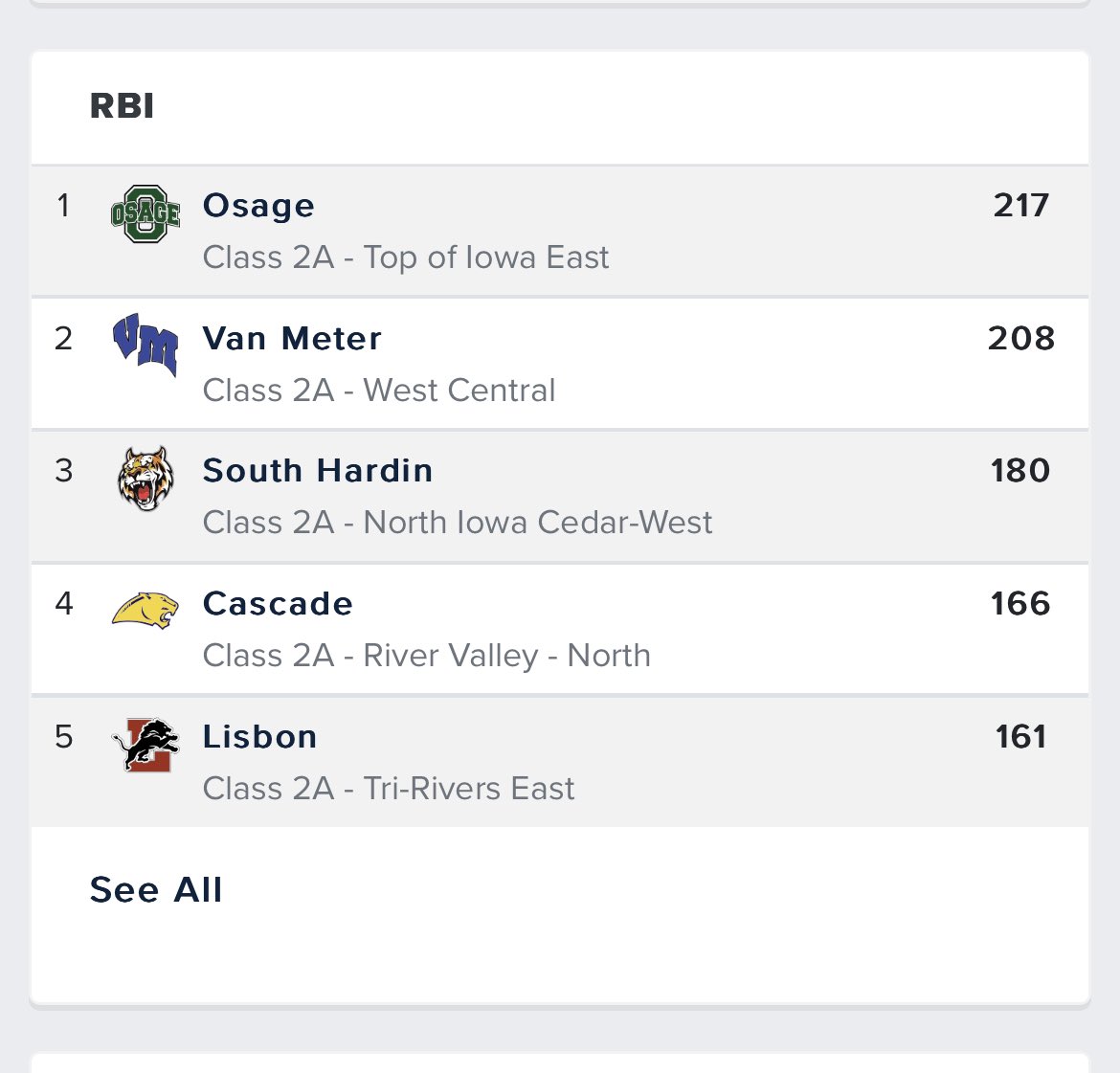Open the Osage team logo
Screen dimensions: 1120x1073
point(146,213)
